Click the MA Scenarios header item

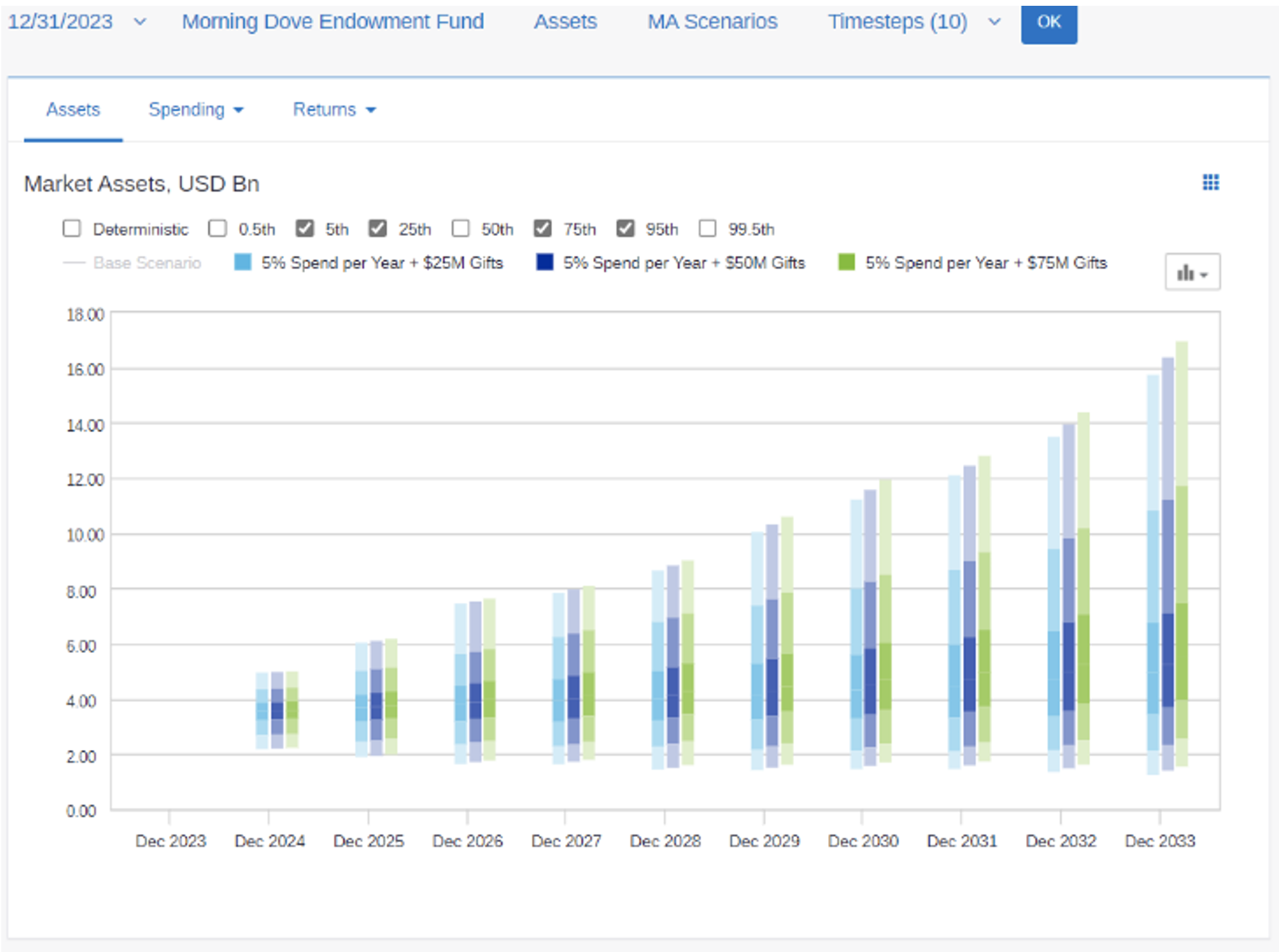pyautogui.click(x=712, y=22)
